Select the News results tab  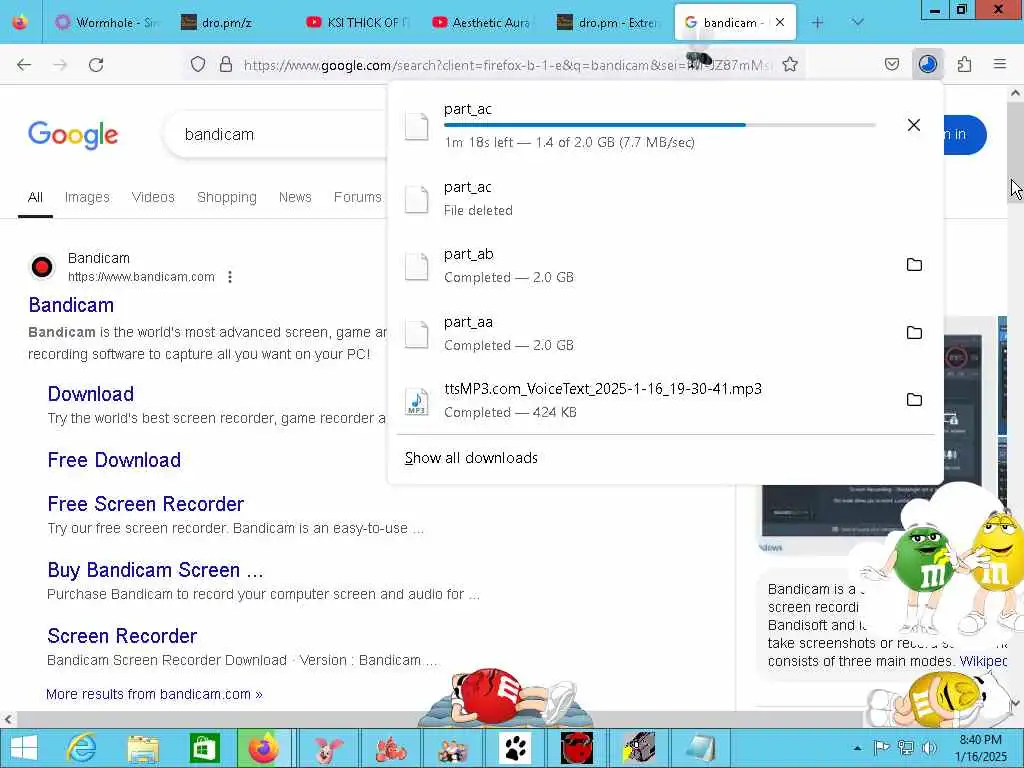pyautogui.click(x=295, y=197)
